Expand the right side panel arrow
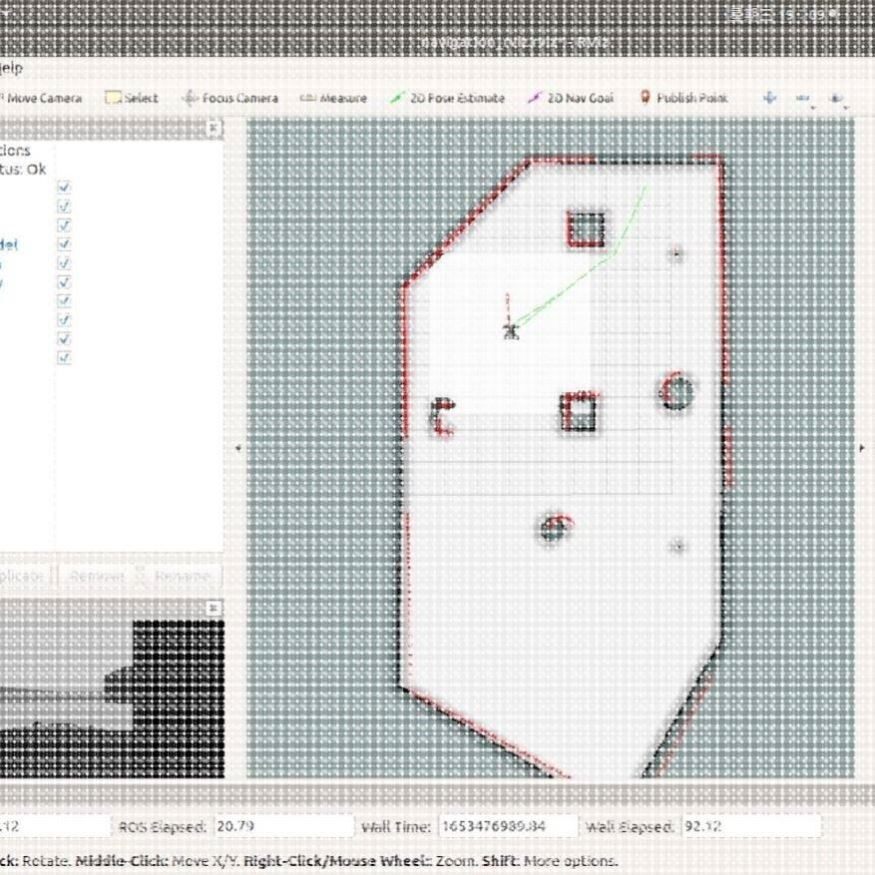Viewport: 875px width, 875px height. [x=862, y=448]
